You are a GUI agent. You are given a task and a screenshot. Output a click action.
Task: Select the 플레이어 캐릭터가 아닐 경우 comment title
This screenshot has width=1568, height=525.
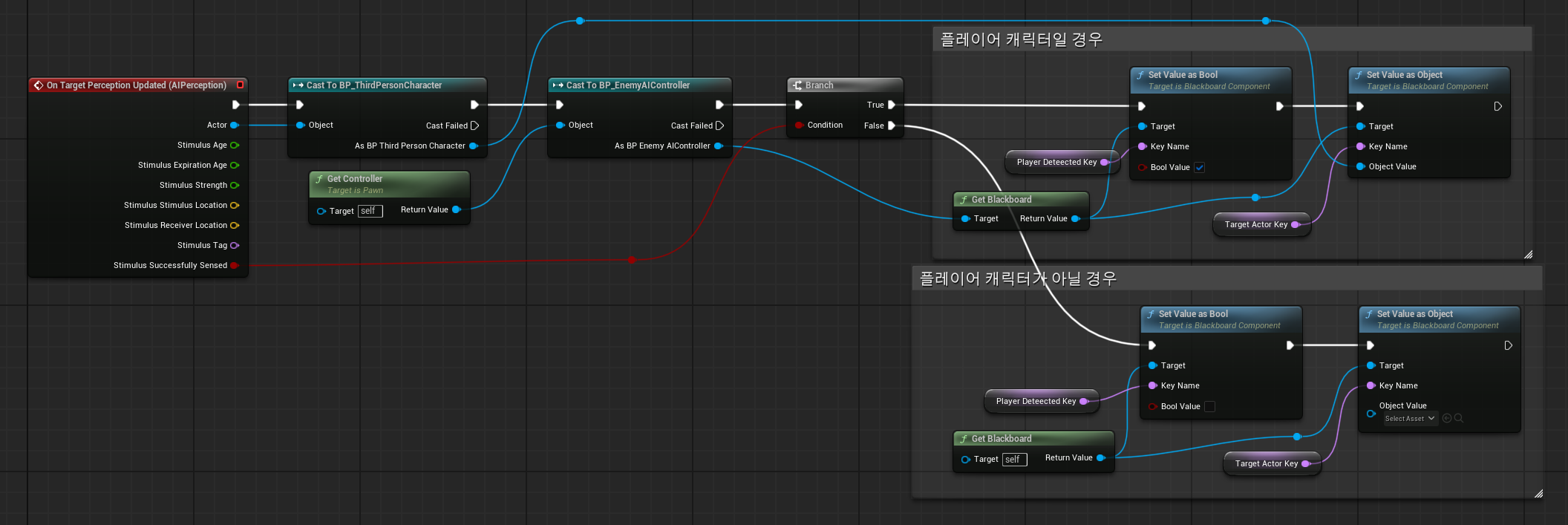pyautogui.click(x=1019, y=278)
